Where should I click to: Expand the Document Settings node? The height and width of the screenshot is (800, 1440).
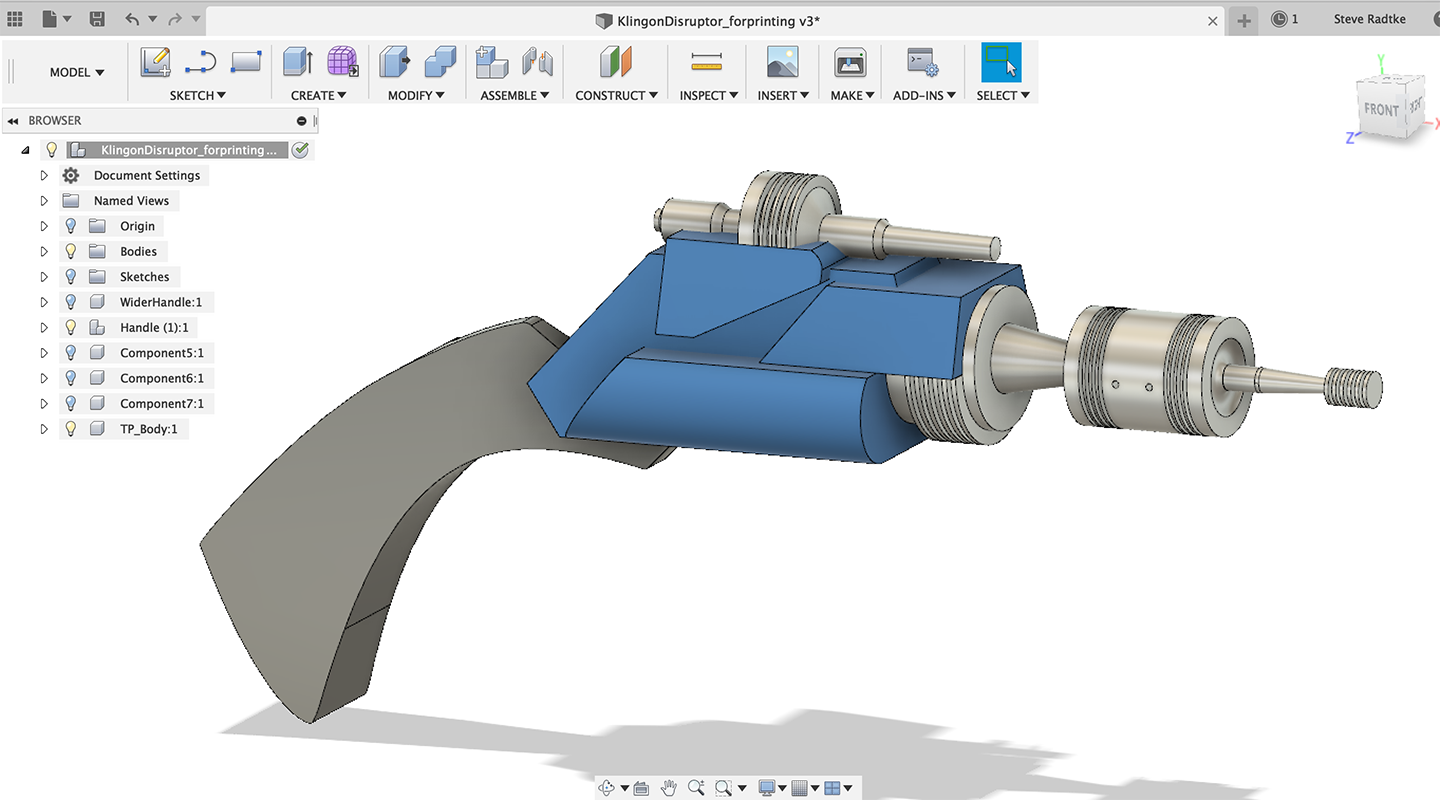click(x=44, y=175)
